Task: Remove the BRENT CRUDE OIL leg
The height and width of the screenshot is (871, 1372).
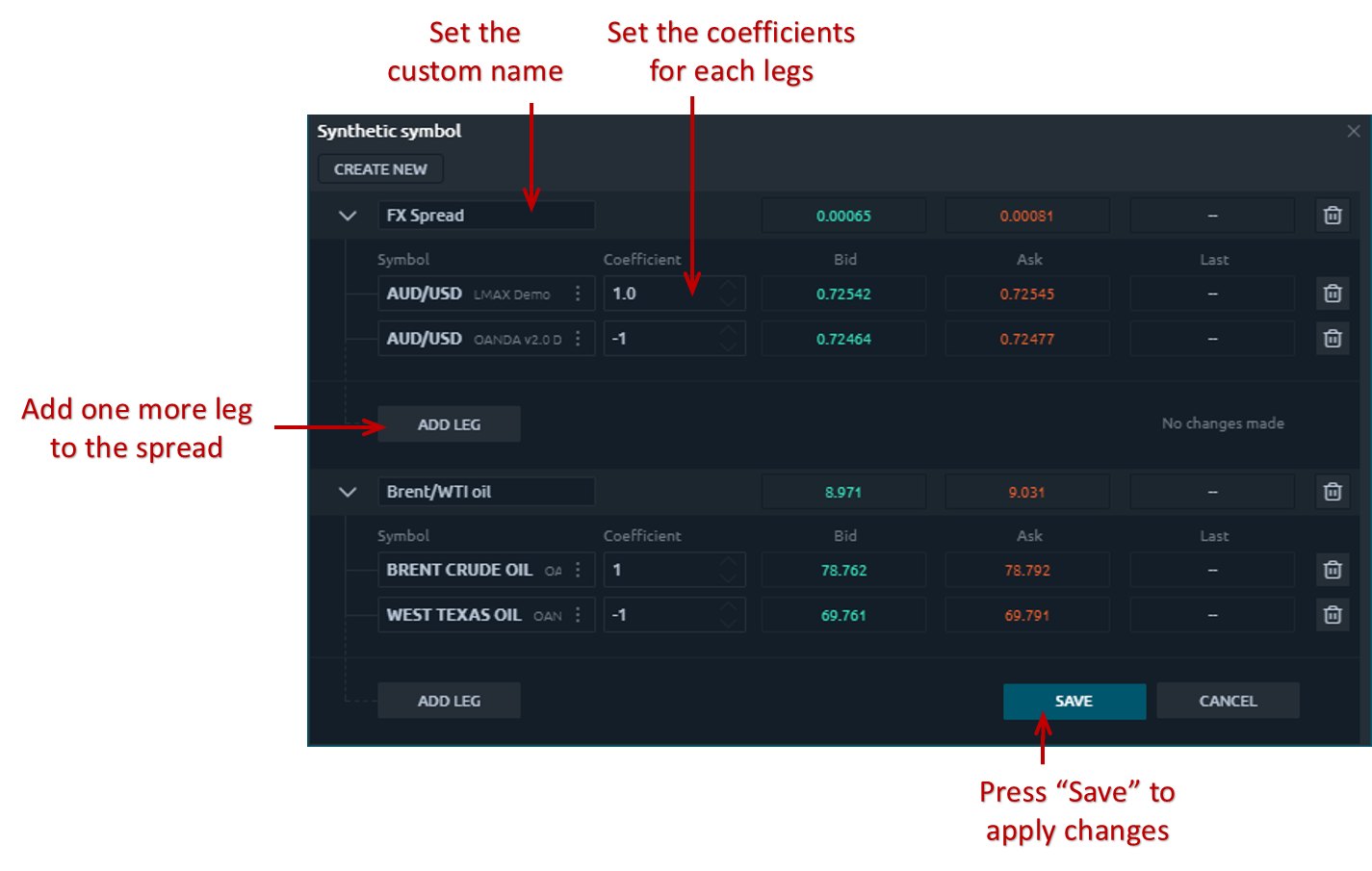Action: coord(1332,570)
